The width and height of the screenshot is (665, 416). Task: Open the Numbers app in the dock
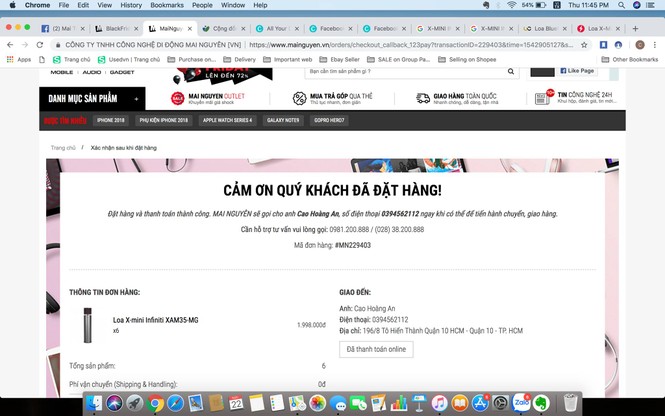pos(399,403)
